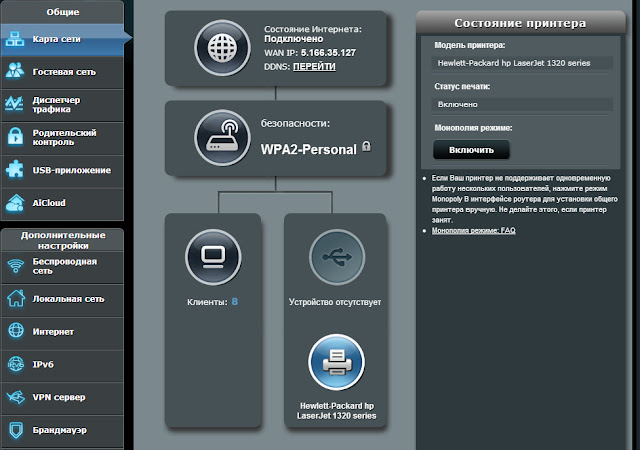Click the empty USB device icon

[337, 257]
